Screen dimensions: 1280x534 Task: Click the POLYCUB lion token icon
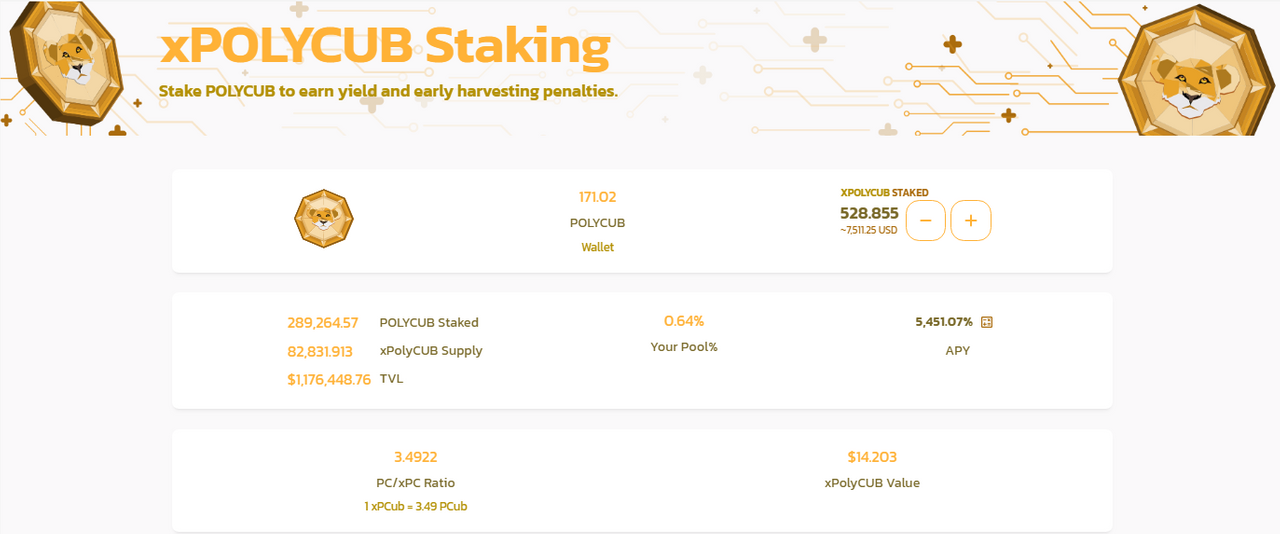(x=324, y=219)
